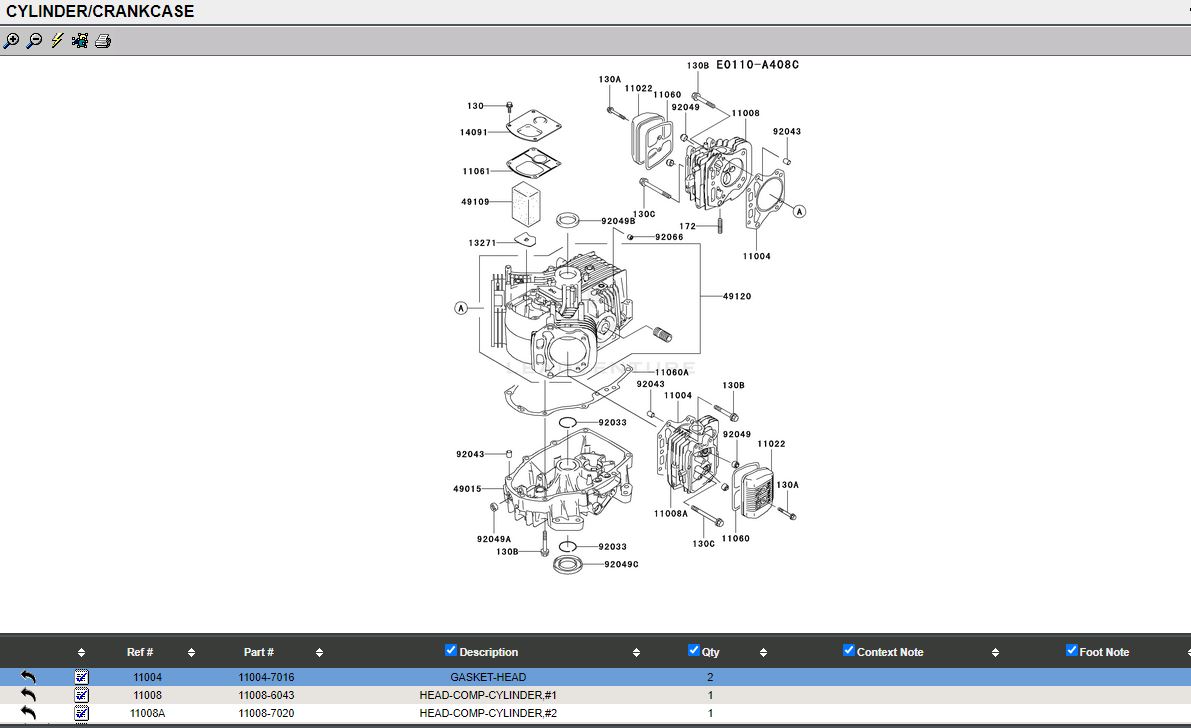Sort using arrows right of Ref #
Image resolution: width=1191 pixels, height=728 pixels.
coord(191,653)
